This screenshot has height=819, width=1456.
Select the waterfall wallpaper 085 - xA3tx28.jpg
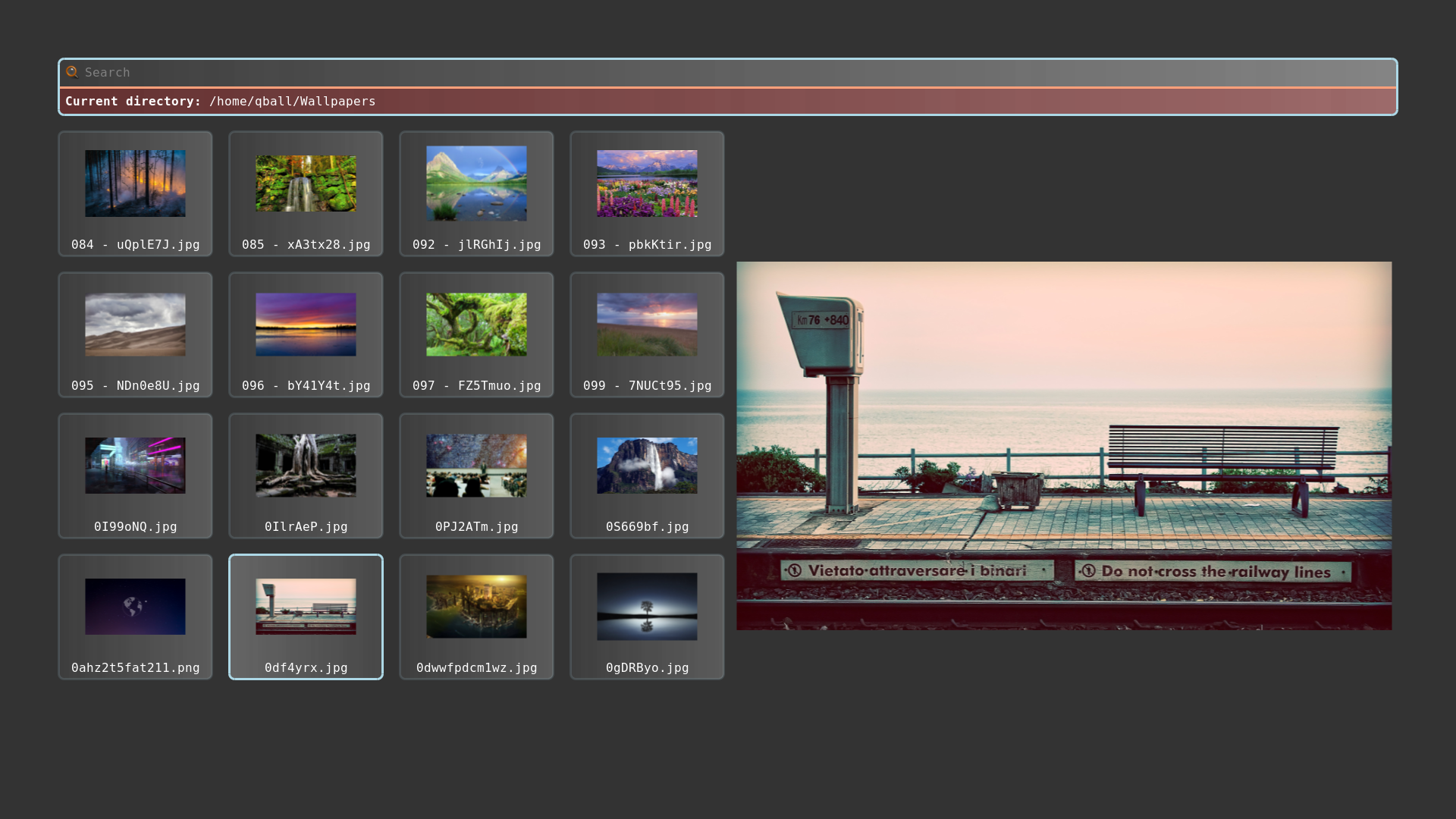click(306, 194)
